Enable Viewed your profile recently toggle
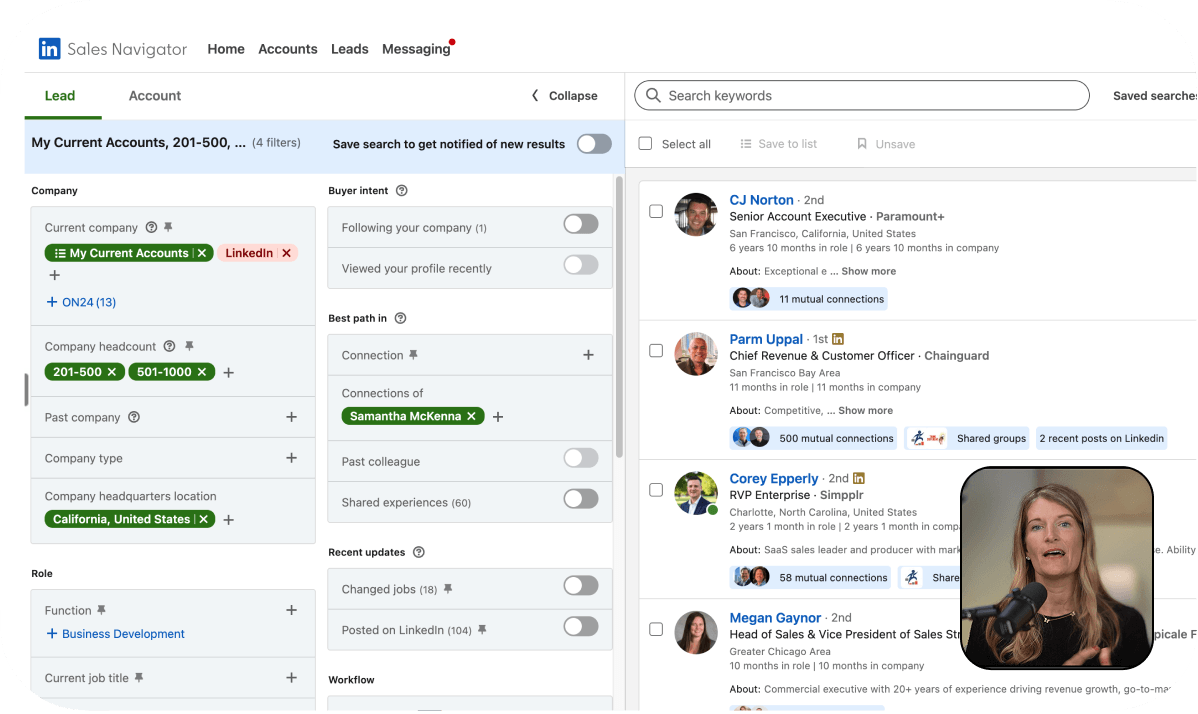 coord(581,265)
